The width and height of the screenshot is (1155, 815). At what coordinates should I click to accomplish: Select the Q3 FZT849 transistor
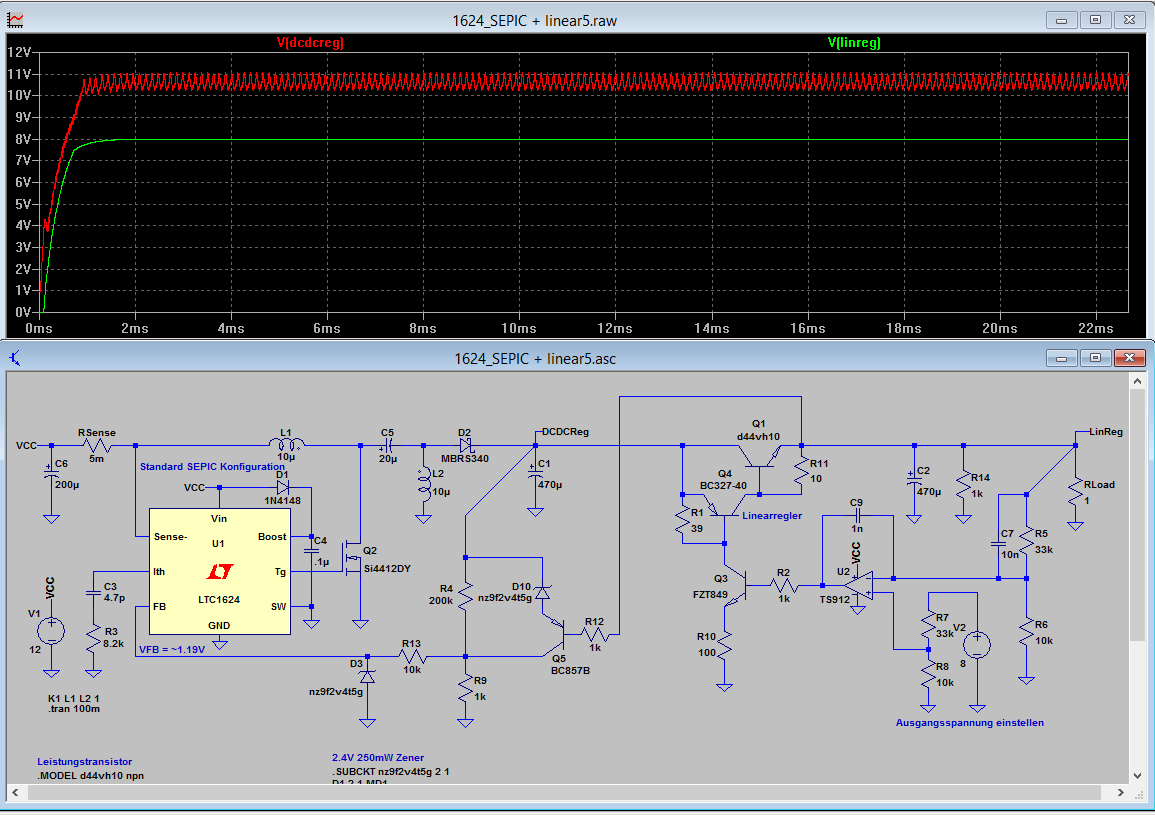[737, 587]
